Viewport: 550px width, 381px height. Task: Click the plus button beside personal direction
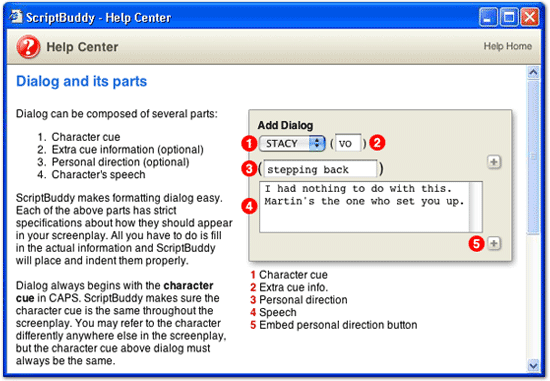pyautogui.click(x=494, y=162)
